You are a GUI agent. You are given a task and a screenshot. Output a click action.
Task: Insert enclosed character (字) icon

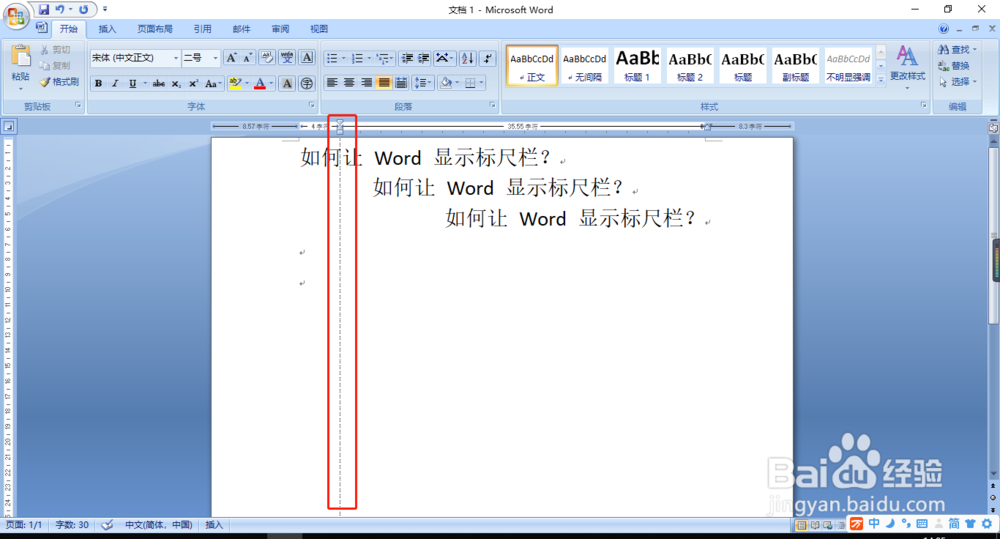tap(307, 84)
